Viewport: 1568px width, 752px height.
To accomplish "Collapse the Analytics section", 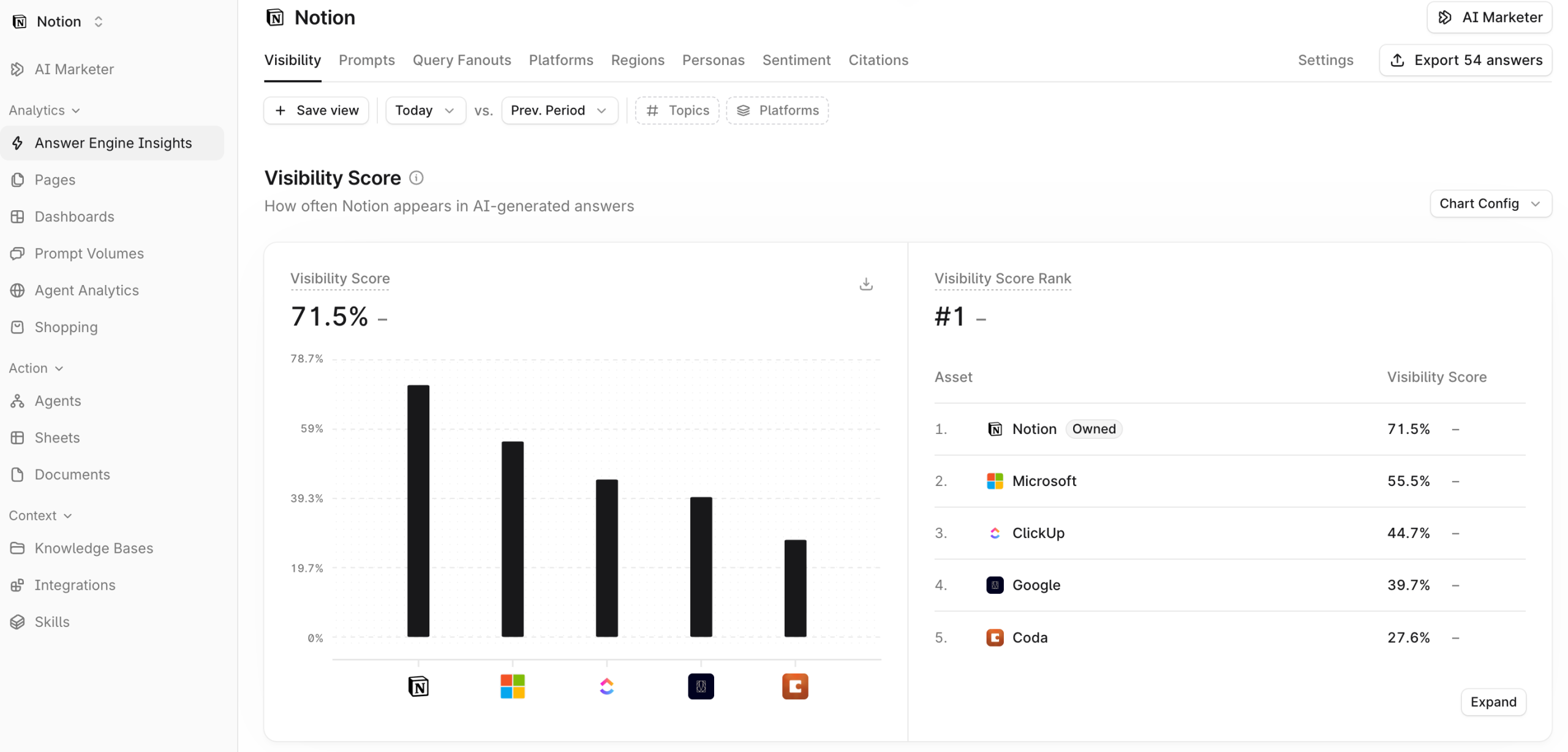I will point(44,110).
